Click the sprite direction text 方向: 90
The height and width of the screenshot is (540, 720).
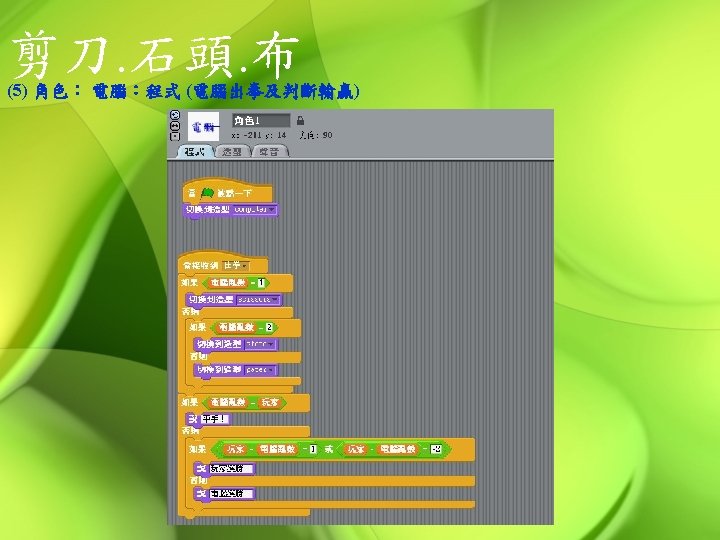tap(316, 135)
